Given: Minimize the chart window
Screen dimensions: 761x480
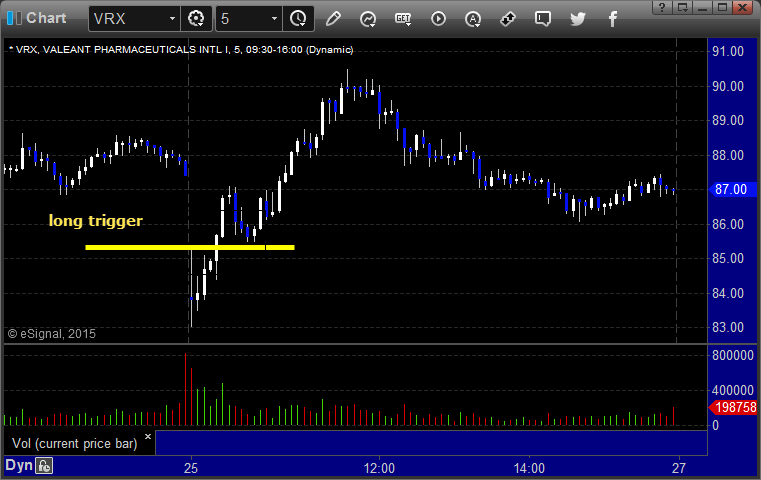Looking at the screenshot, I should [x=702, y=7].
